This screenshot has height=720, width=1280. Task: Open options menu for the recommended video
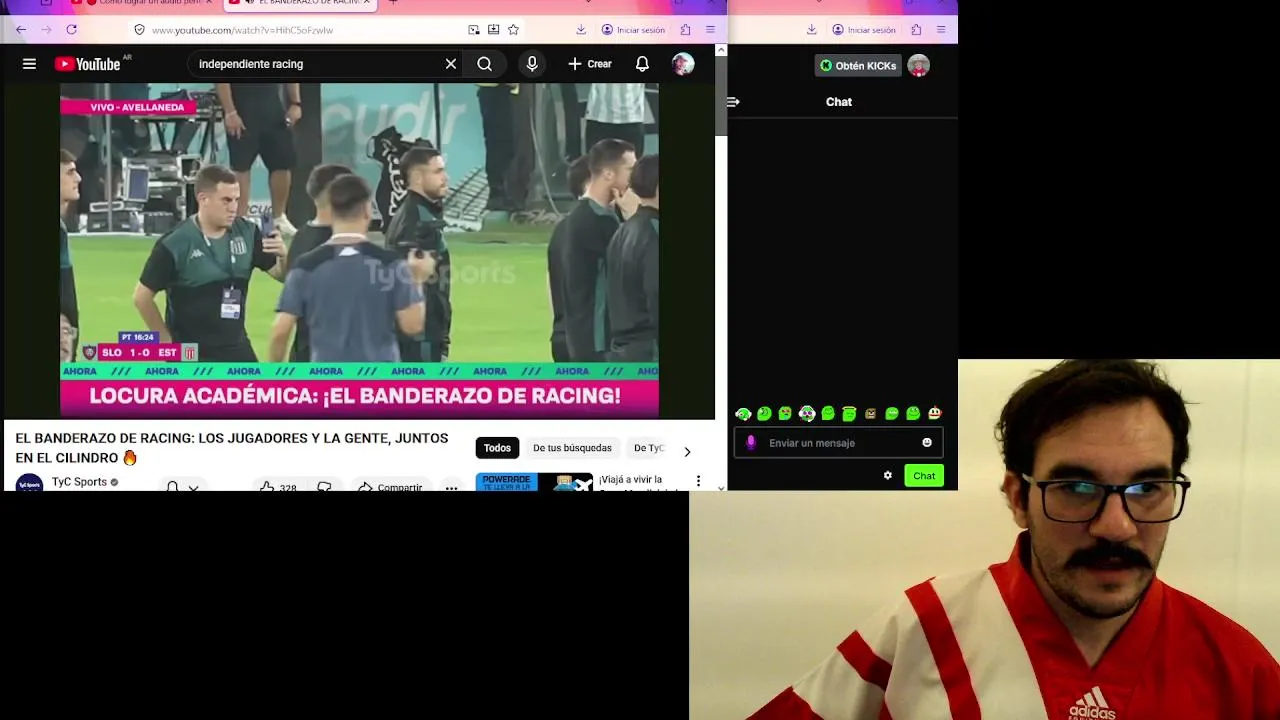tap(698, 481)
